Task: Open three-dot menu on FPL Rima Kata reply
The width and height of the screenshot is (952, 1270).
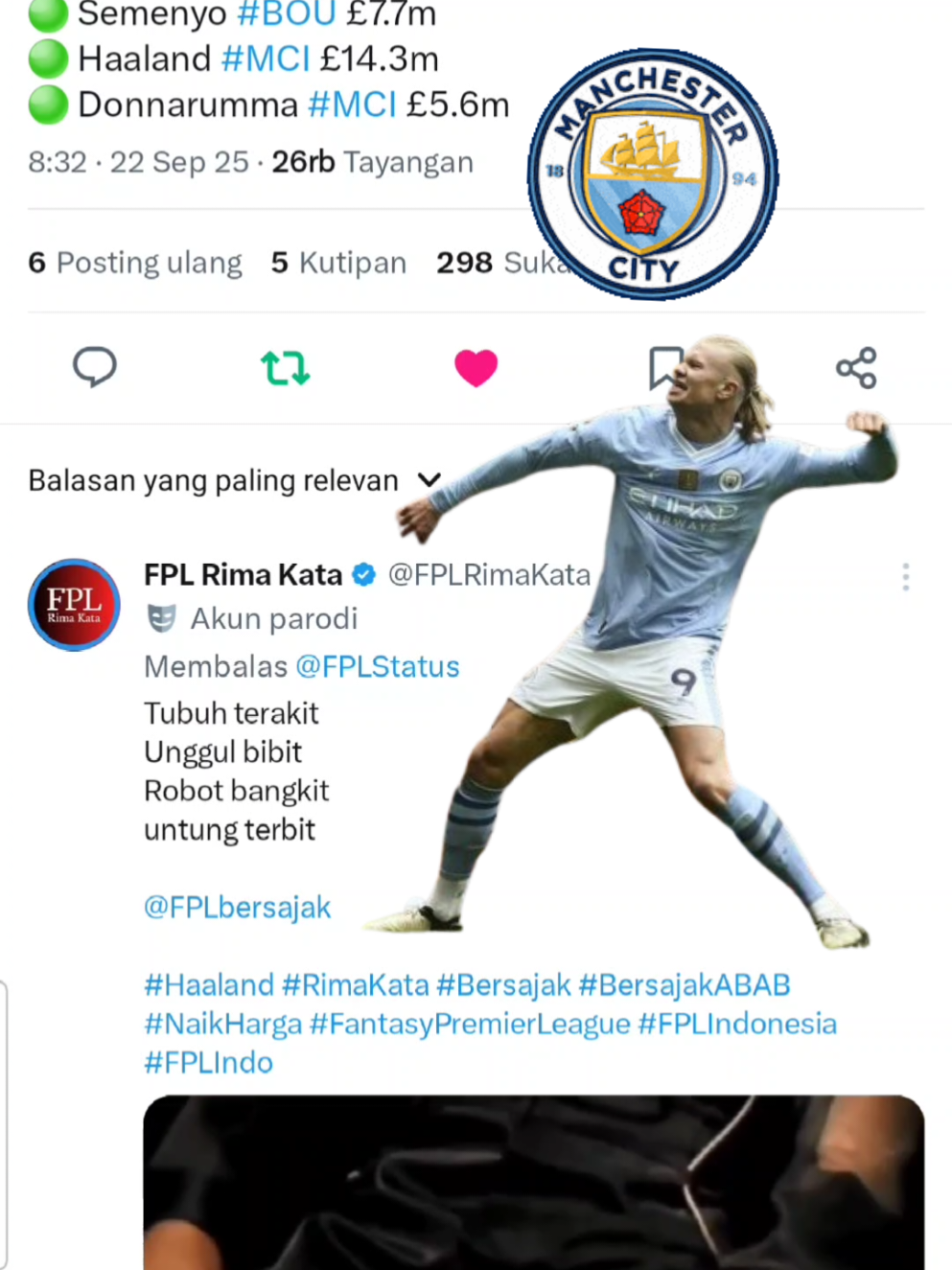Action: pos(906,576)
